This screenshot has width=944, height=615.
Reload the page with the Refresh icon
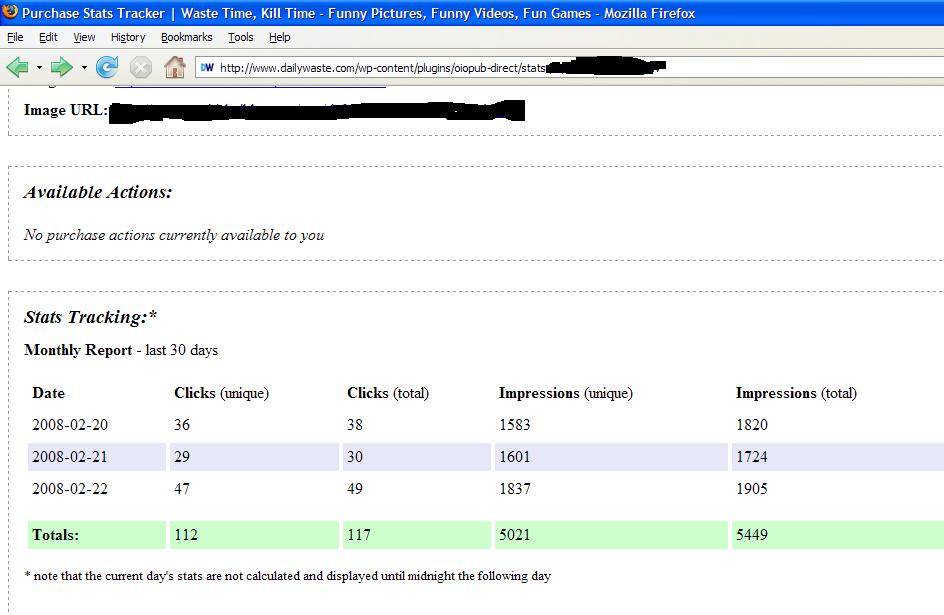click(x=107, y=67)
